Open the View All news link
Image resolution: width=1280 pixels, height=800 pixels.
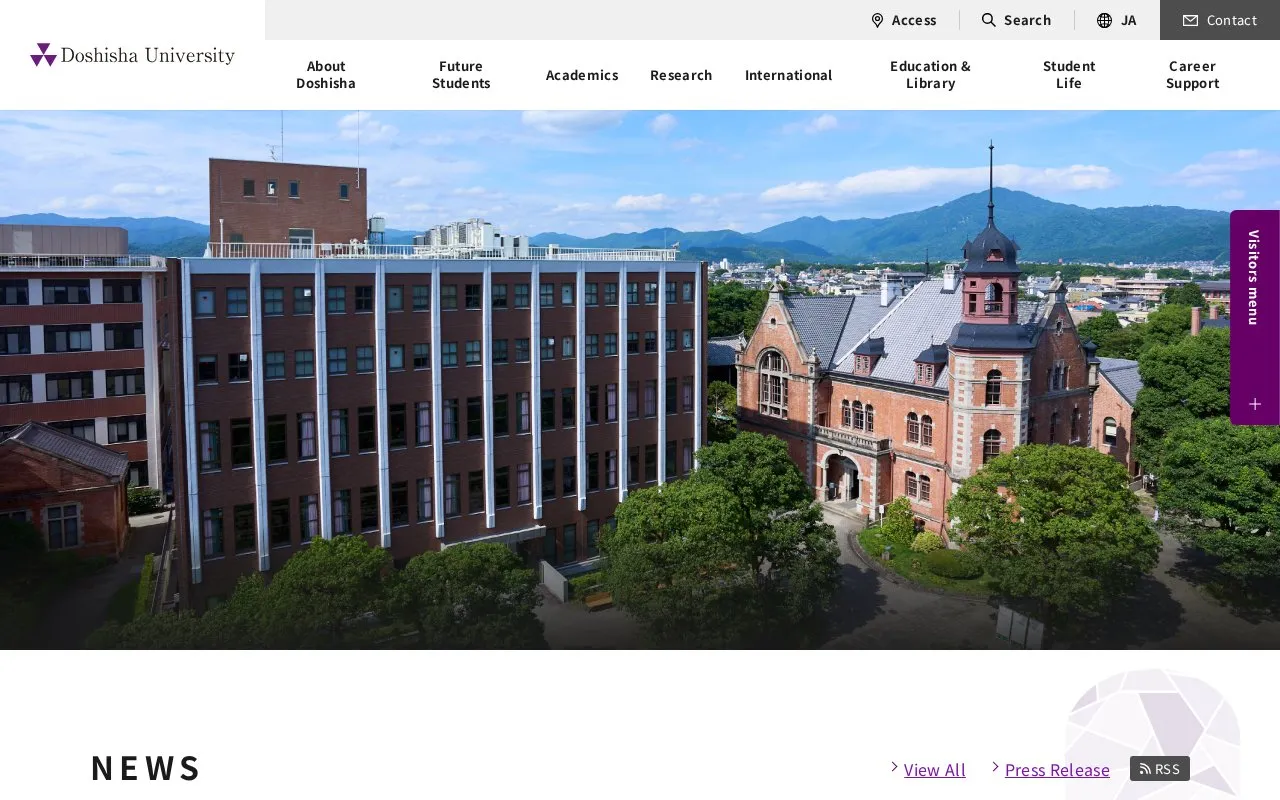click(x=935, y=769)
